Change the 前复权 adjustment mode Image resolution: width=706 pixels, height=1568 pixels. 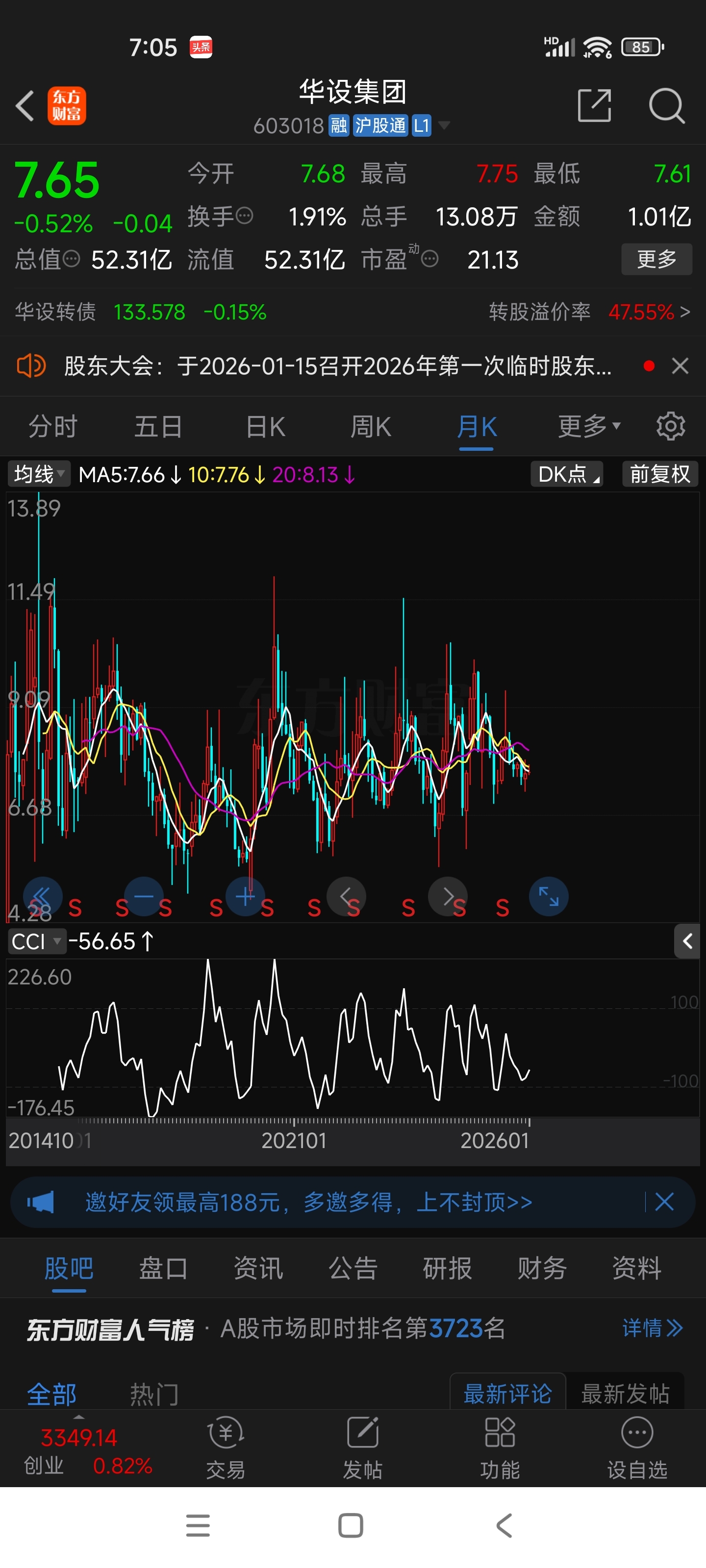pyautogui.click(x=660, y=473)
